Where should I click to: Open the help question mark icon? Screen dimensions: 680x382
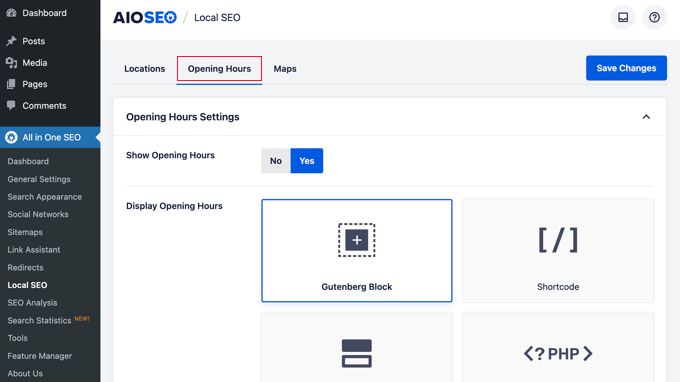654,17
